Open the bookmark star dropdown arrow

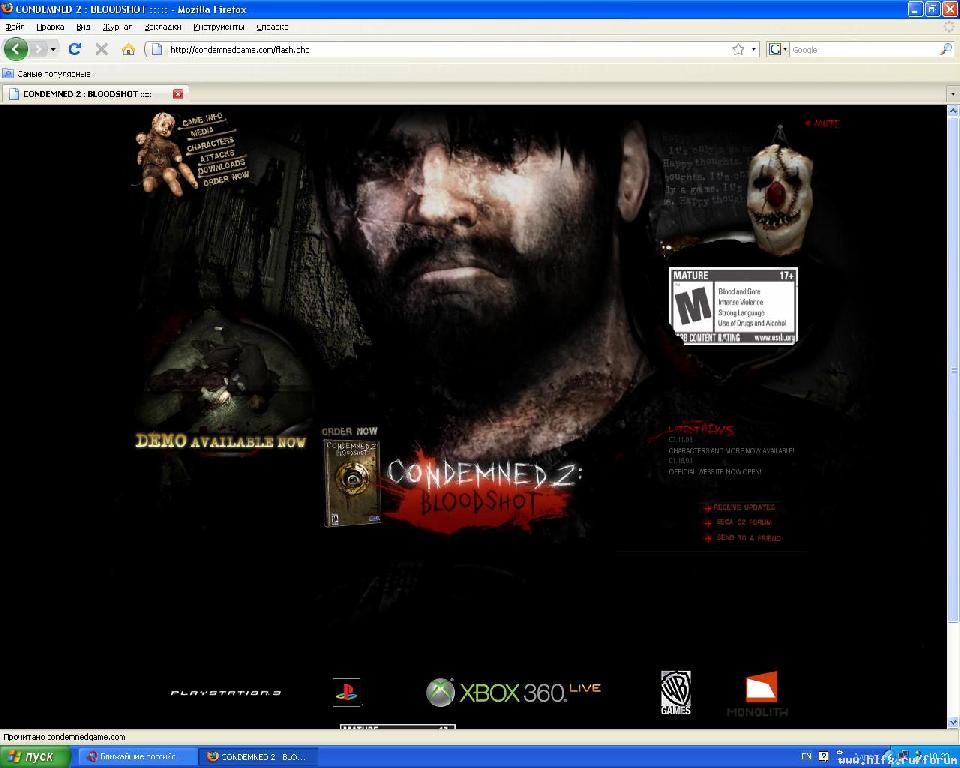pos(754,50)
